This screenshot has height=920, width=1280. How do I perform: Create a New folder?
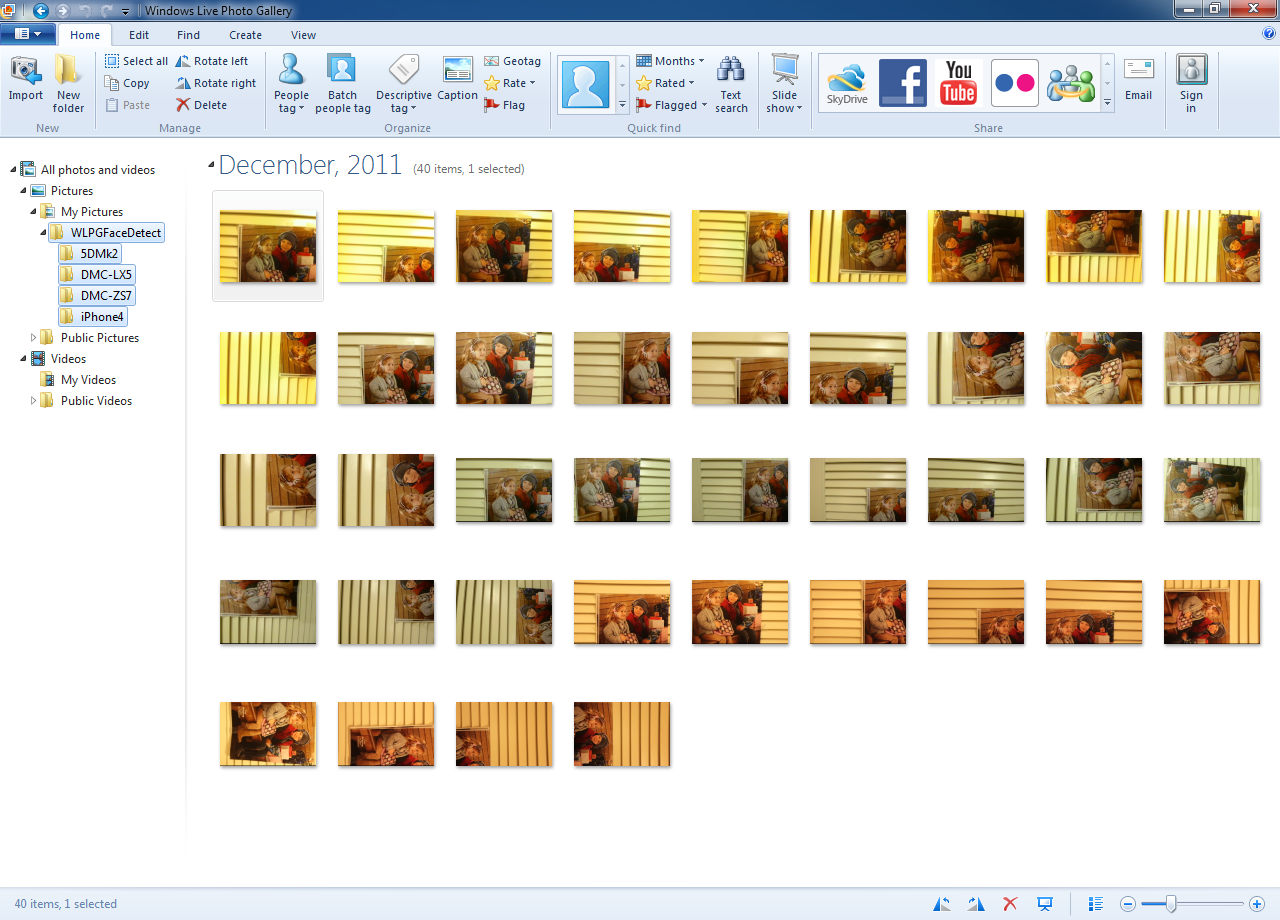[69, 84]
